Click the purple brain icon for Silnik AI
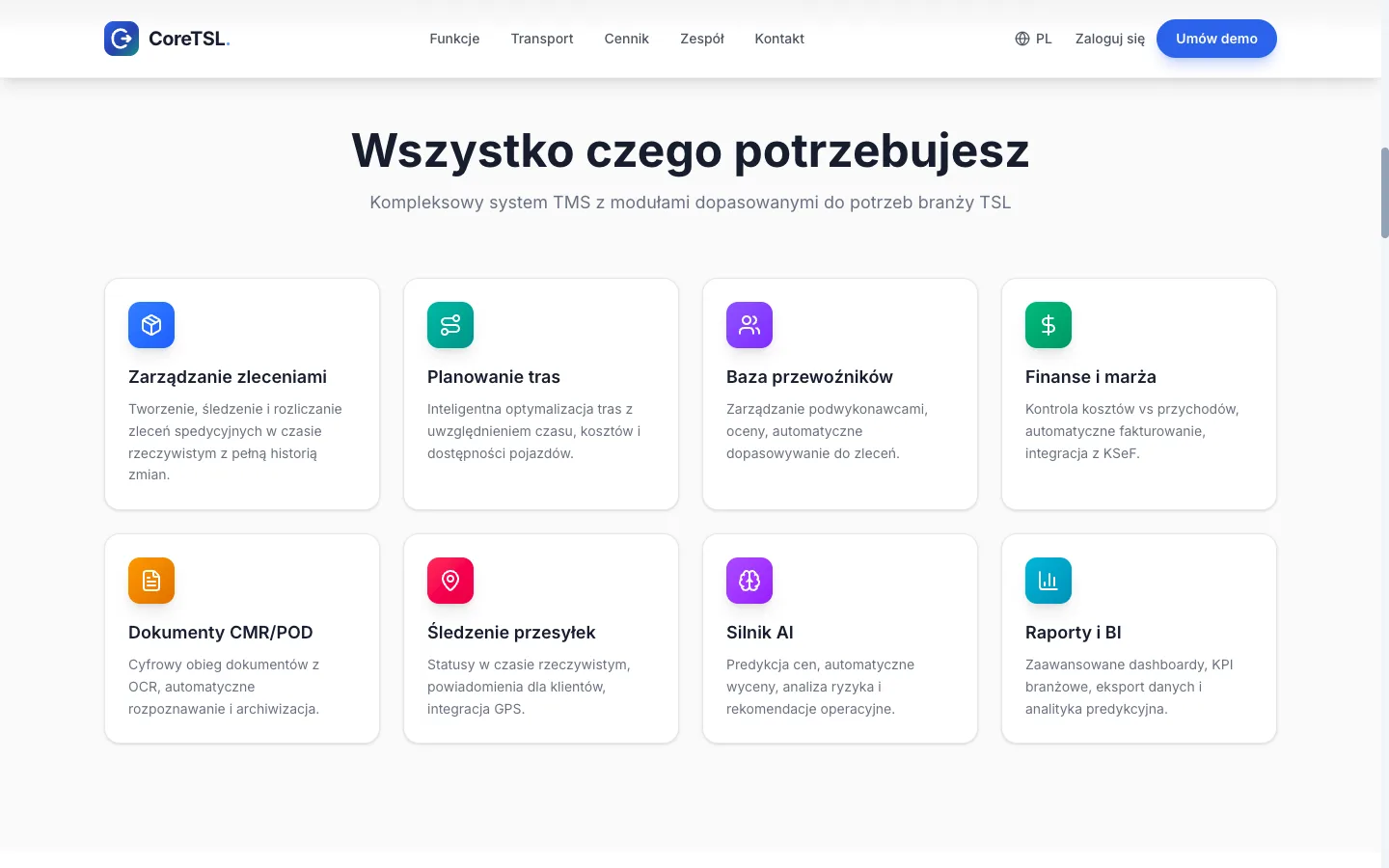Image resolution: width=1389 pixels, height=868 pixels. tap(749, 581)
